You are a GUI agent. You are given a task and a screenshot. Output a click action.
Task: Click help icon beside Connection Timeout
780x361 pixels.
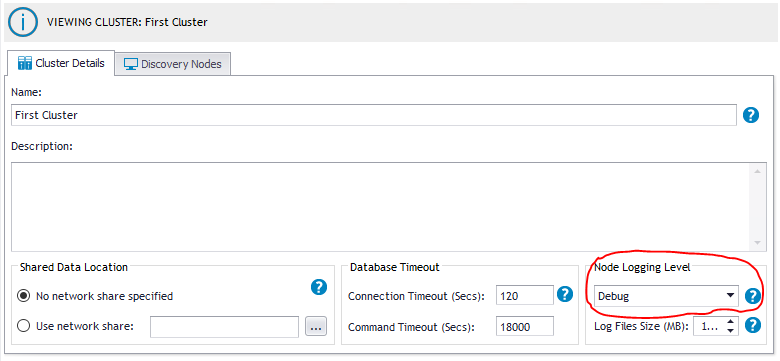point(565,294)
